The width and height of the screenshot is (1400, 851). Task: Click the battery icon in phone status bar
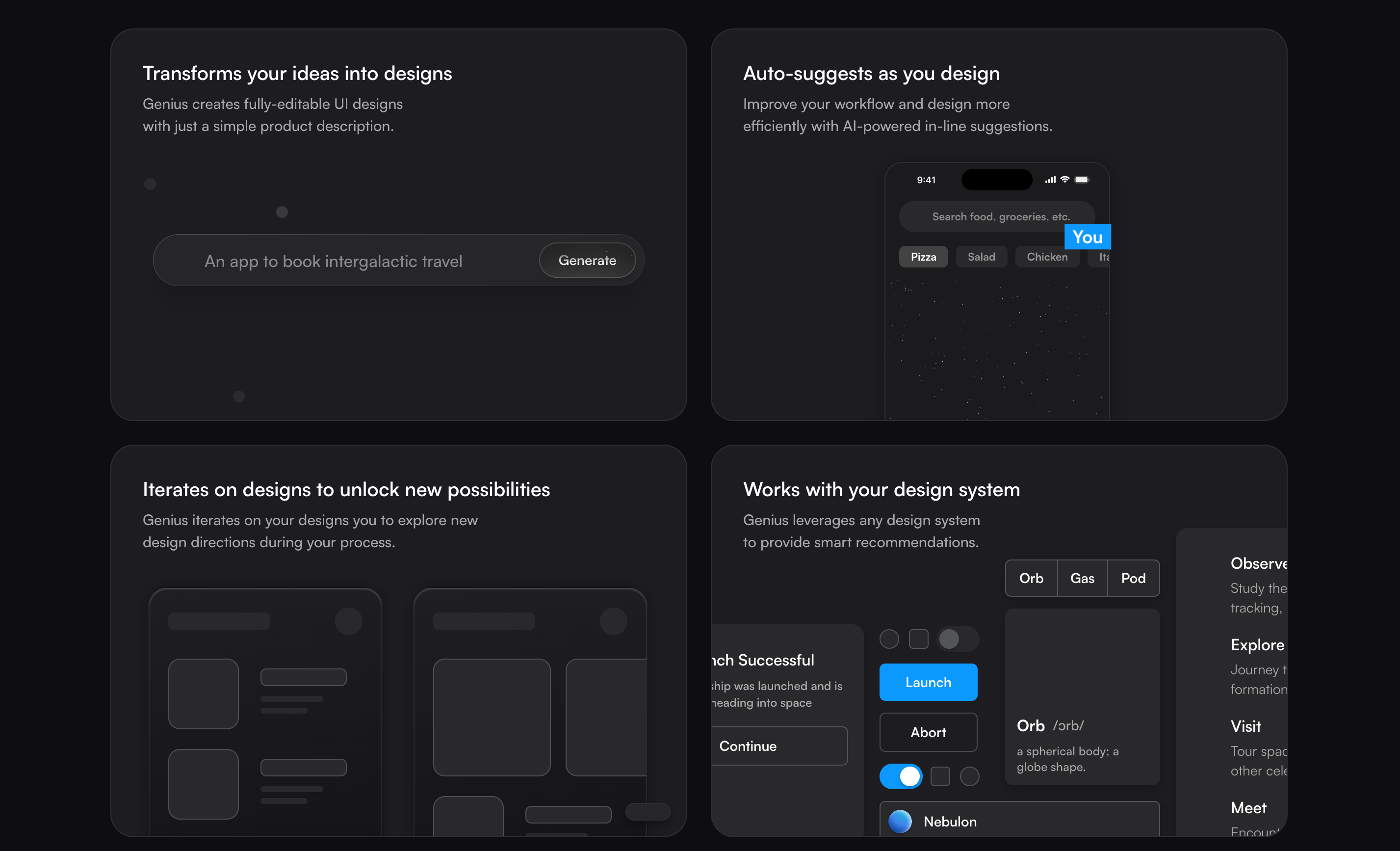1081,180
